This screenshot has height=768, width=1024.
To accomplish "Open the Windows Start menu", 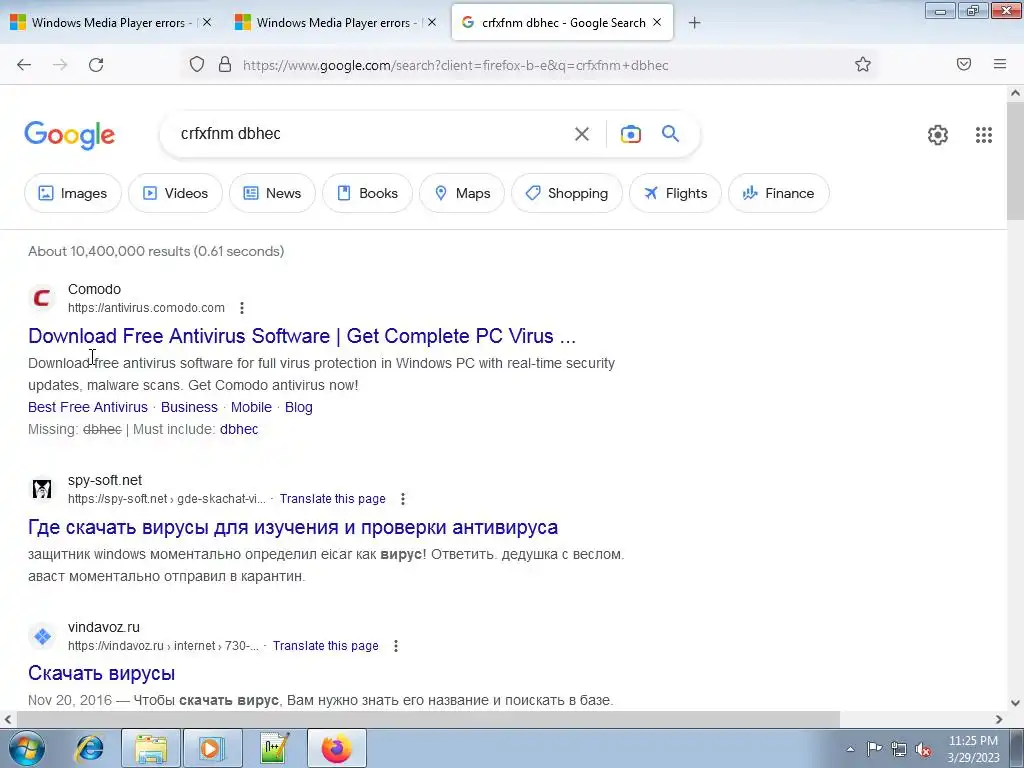I will click(27, 748).
